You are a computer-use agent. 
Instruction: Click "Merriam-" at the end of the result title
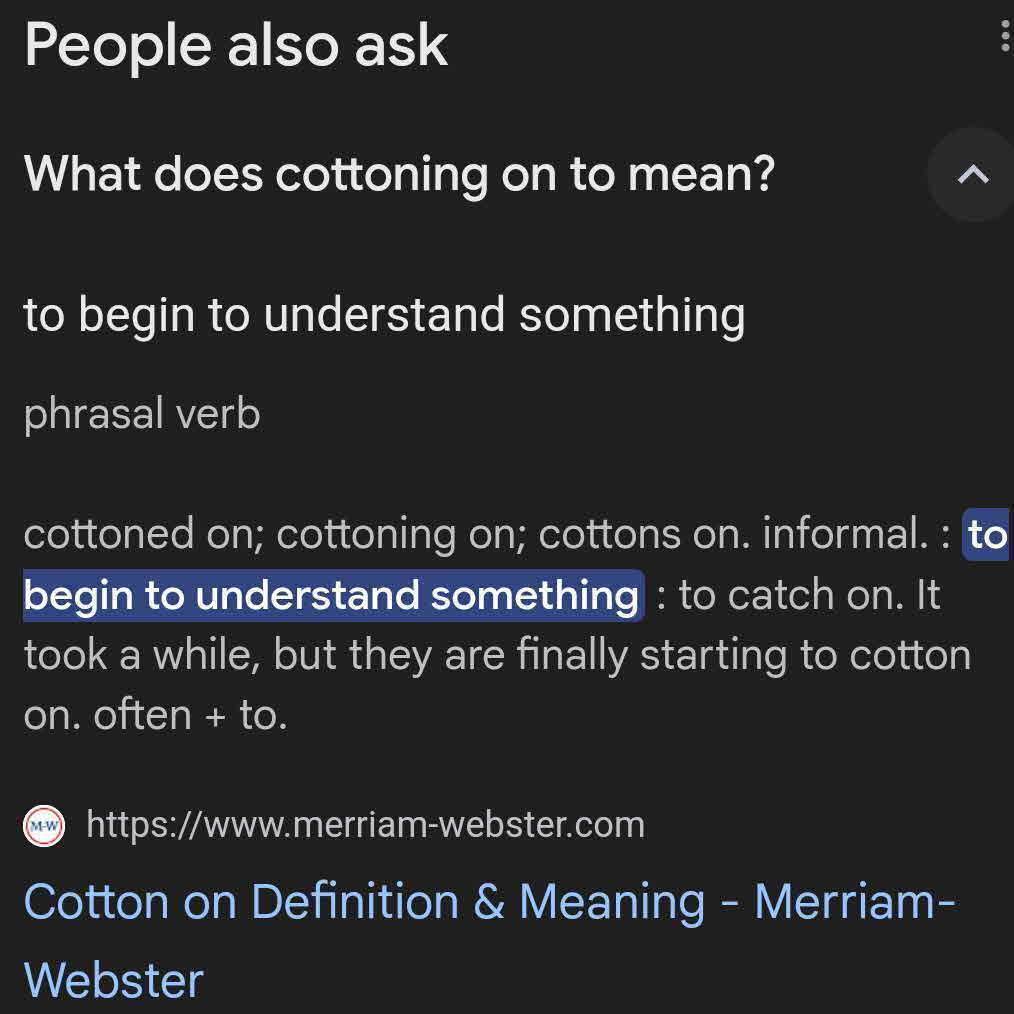click(x=854, y=901)
